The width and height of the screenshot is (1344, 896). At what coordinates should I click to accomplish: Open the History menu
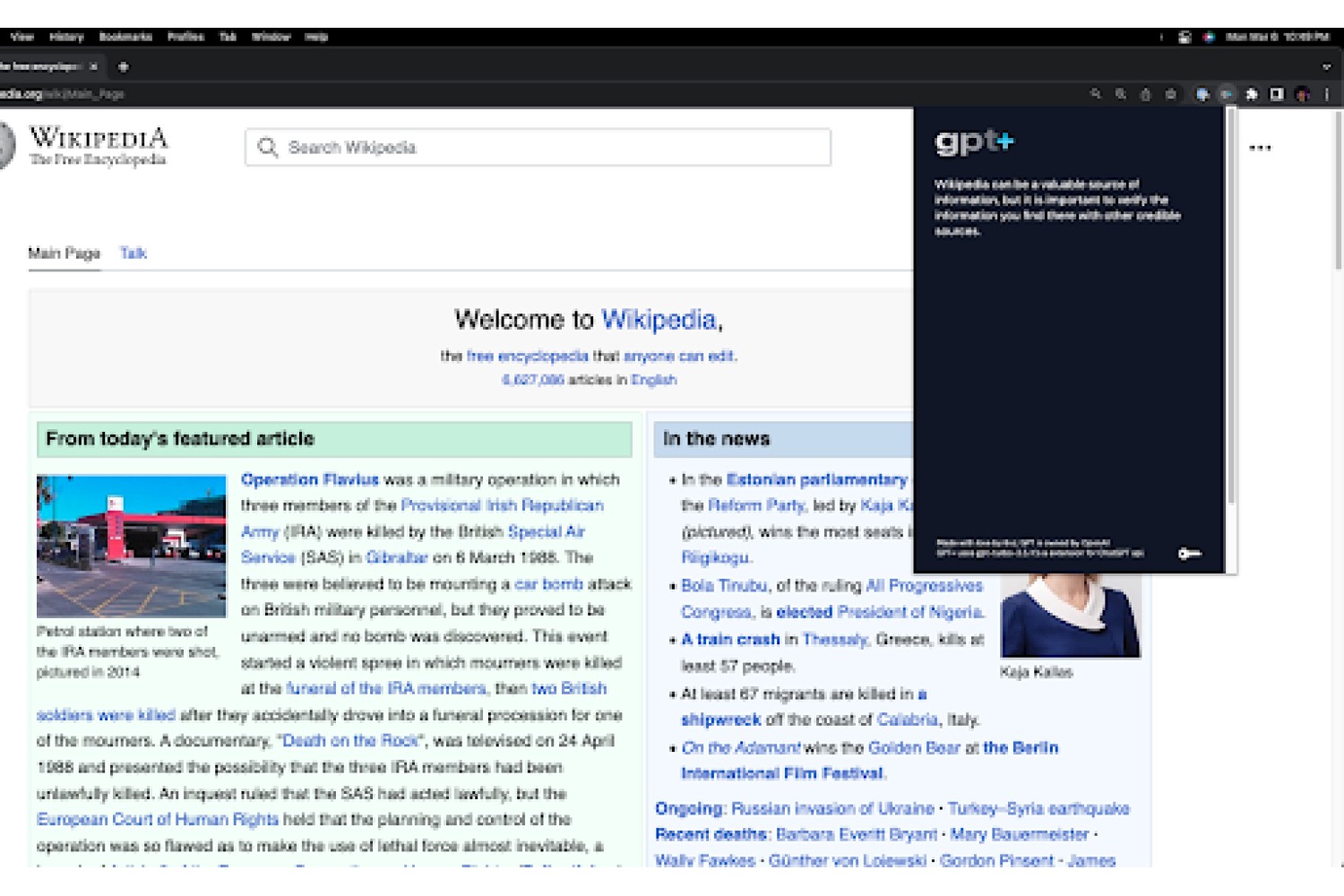pyautogui.click(x=66, y=37)
